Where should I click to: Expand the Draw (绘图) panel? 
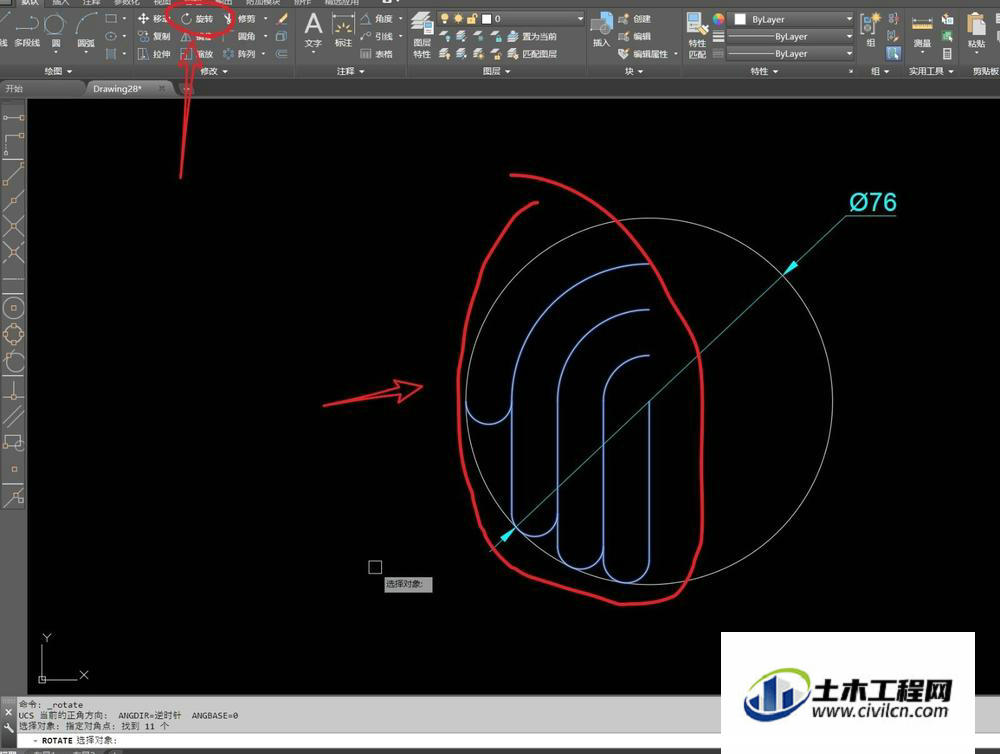58,71
